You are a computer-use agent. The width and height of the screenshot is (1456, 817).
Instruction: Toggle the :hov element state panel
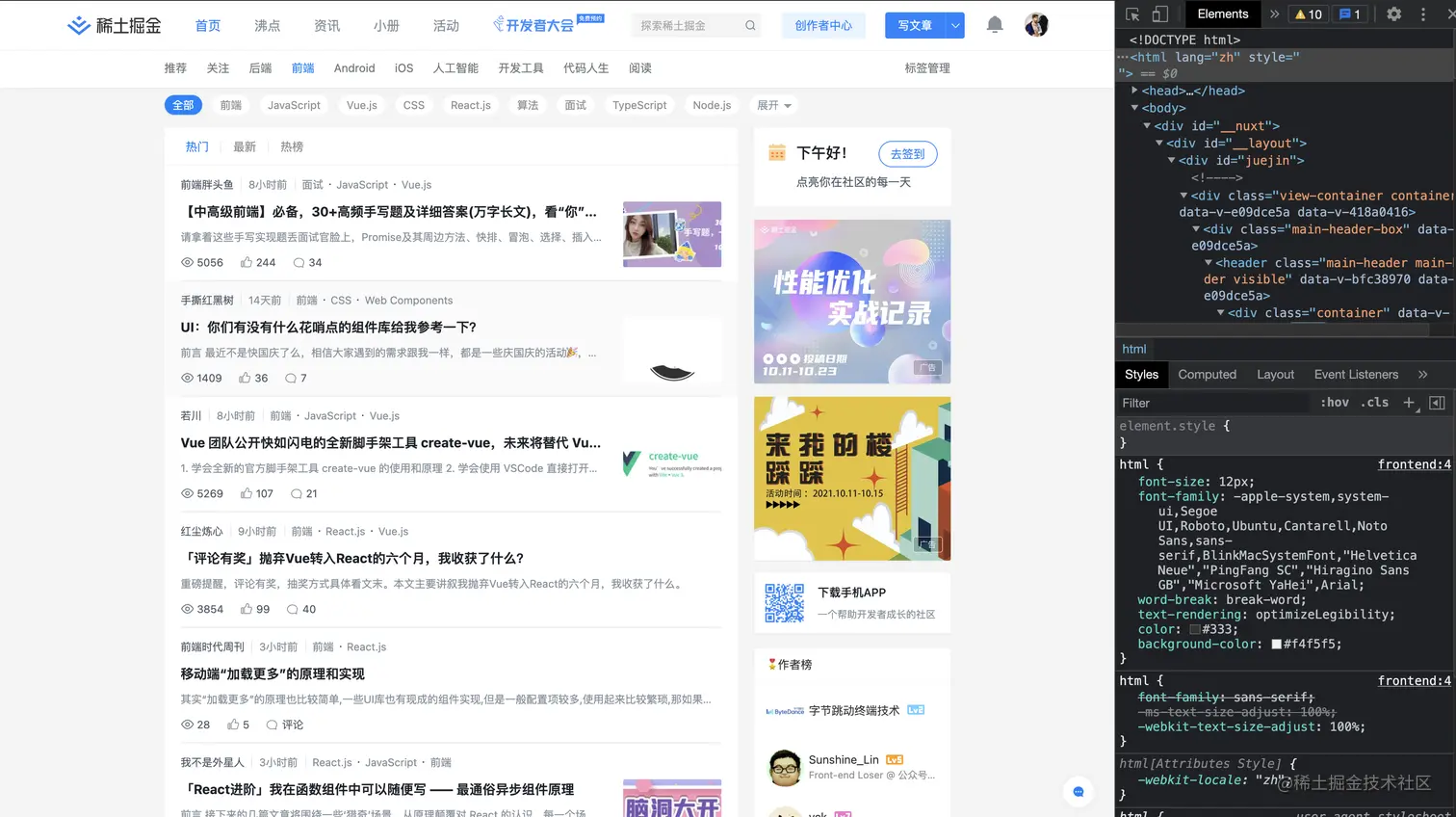(x=1334, y=403)
